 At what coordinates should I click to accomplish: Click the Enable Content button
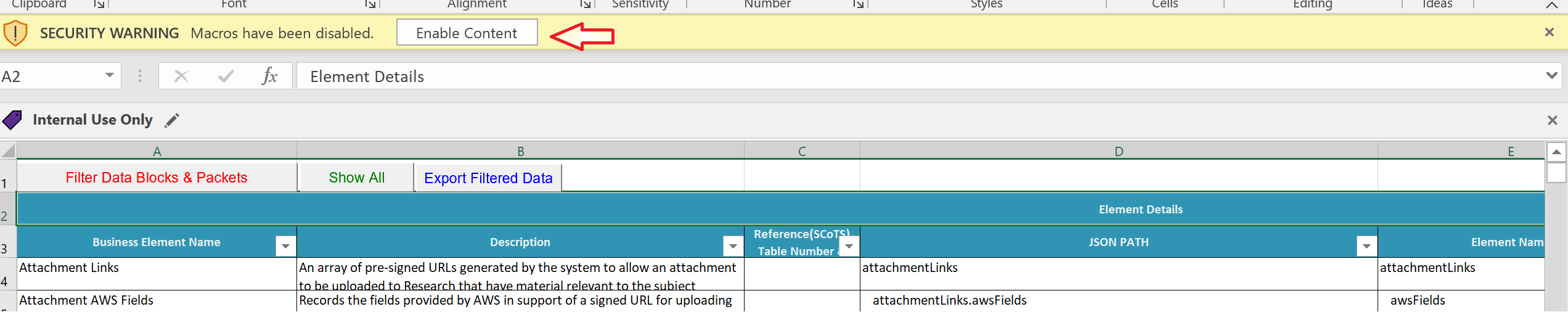click(467, 33)
